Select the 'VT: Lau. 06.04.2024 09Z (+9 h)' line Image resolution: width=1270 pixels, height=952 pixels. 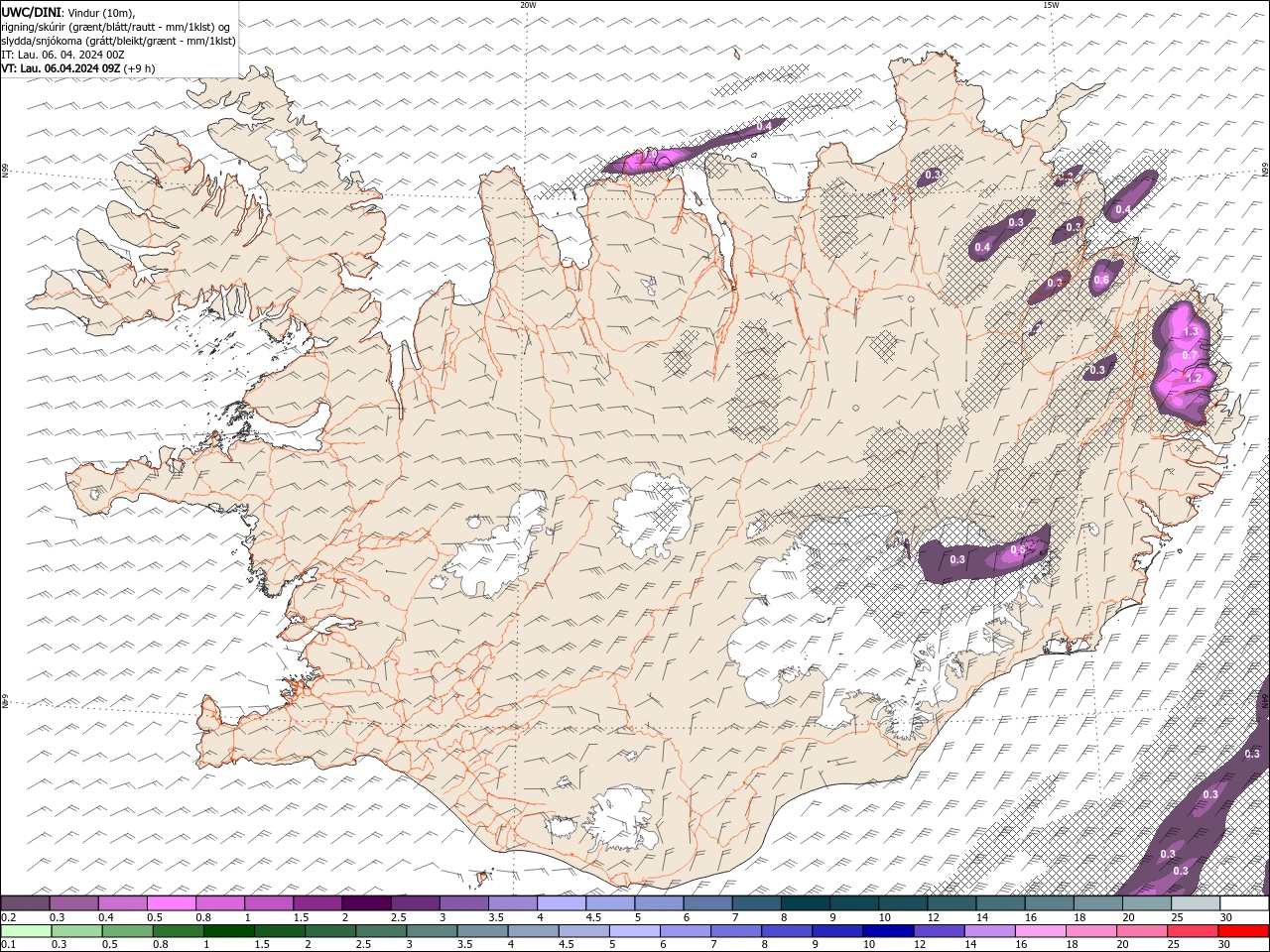(77, 68)
